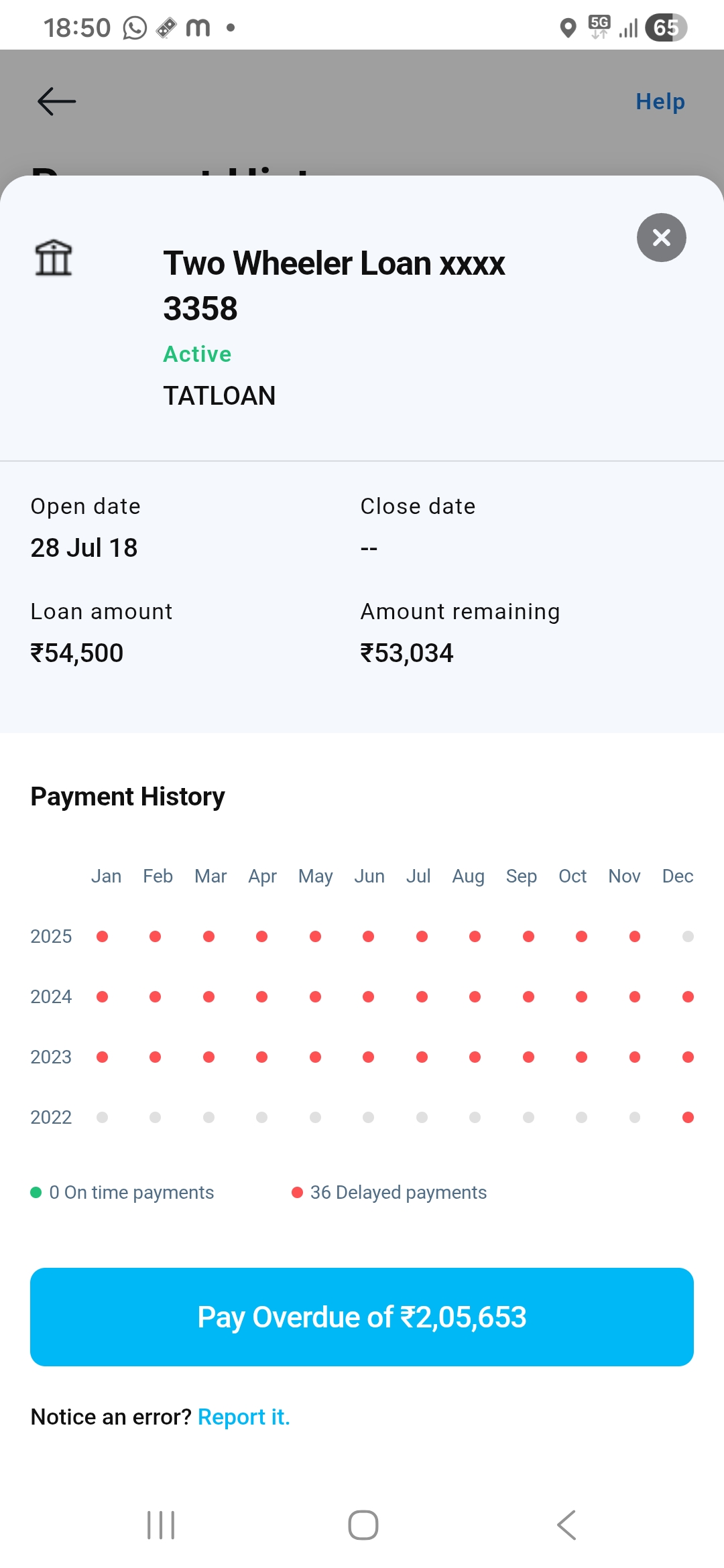This screenshot has height=1568, width=724.
Task: Tap the back arrow at top
Action: click(x=57, y=102)
